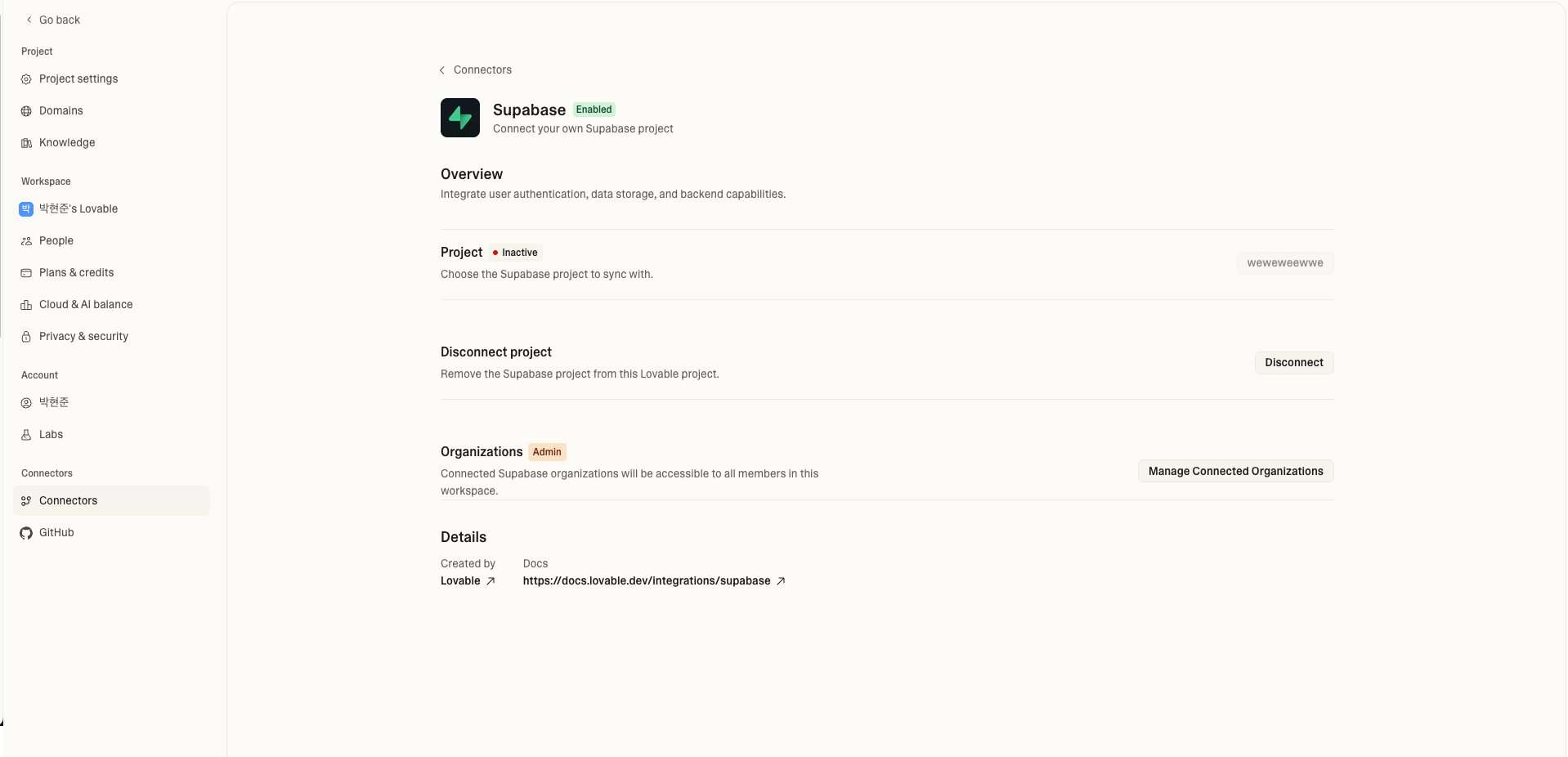Viewport: 1568px width, 757px height.
Task: Click the Inactive project status badge
Action: (516, 253)
